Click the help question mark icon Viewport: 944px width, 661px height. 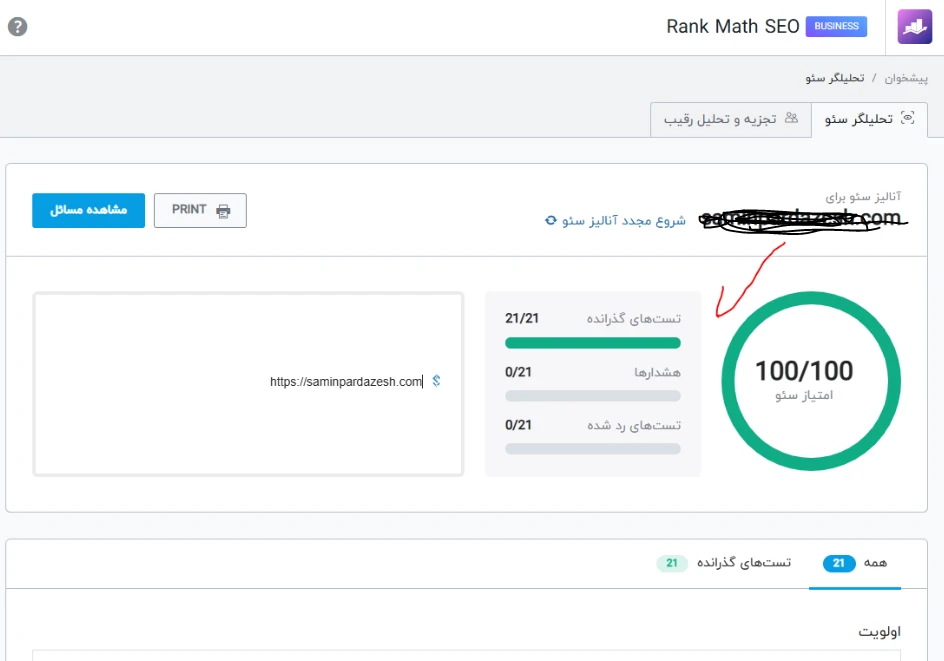17,27
